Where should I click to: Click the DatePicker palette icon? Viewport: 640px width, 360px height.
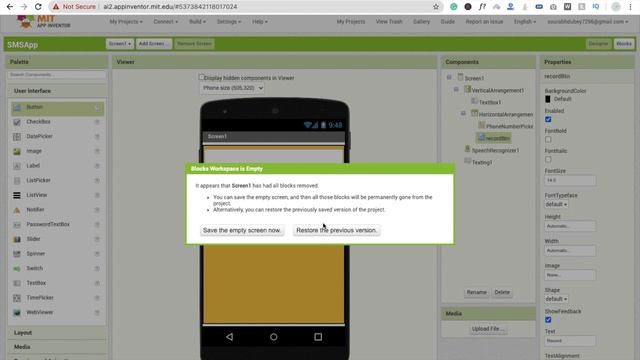(17, 137)
